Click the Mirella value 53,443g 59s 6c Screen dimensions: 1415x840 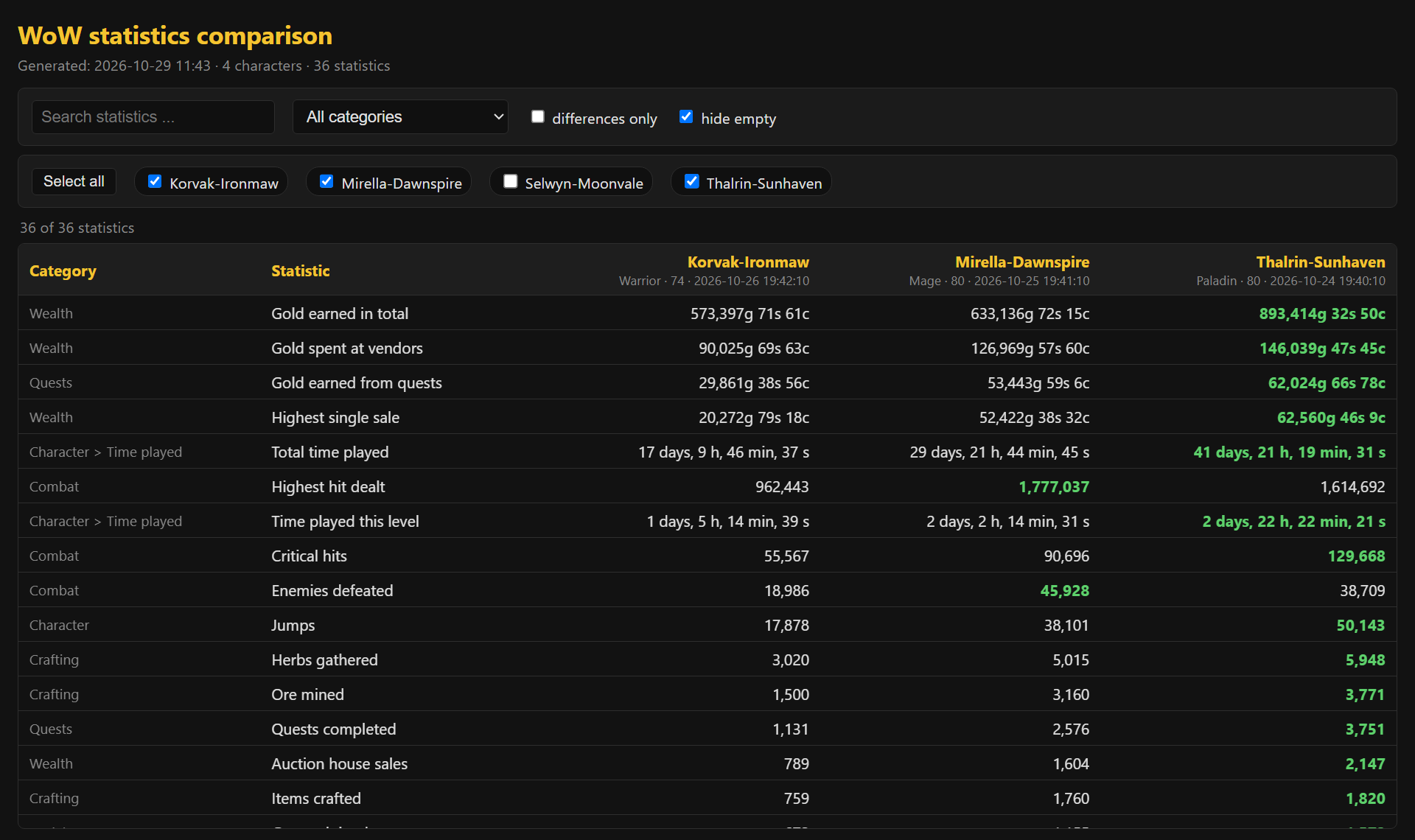tap(1038, 382)
